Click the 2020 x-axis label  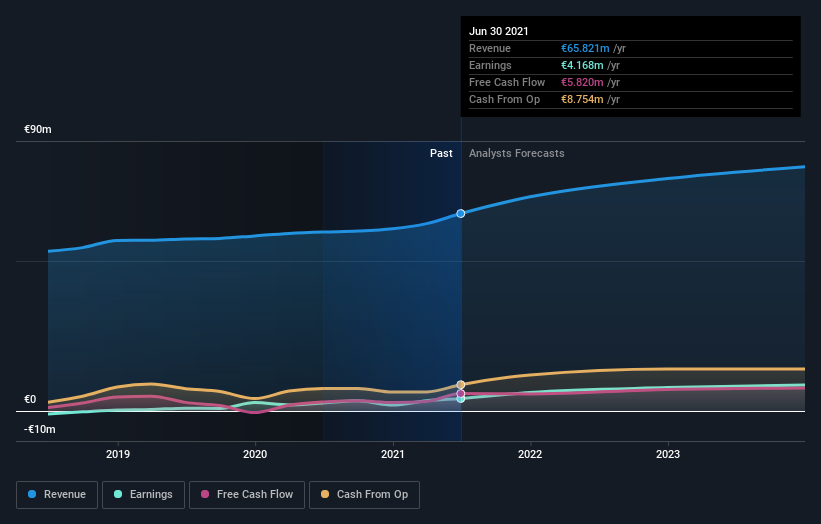point(255,454)
